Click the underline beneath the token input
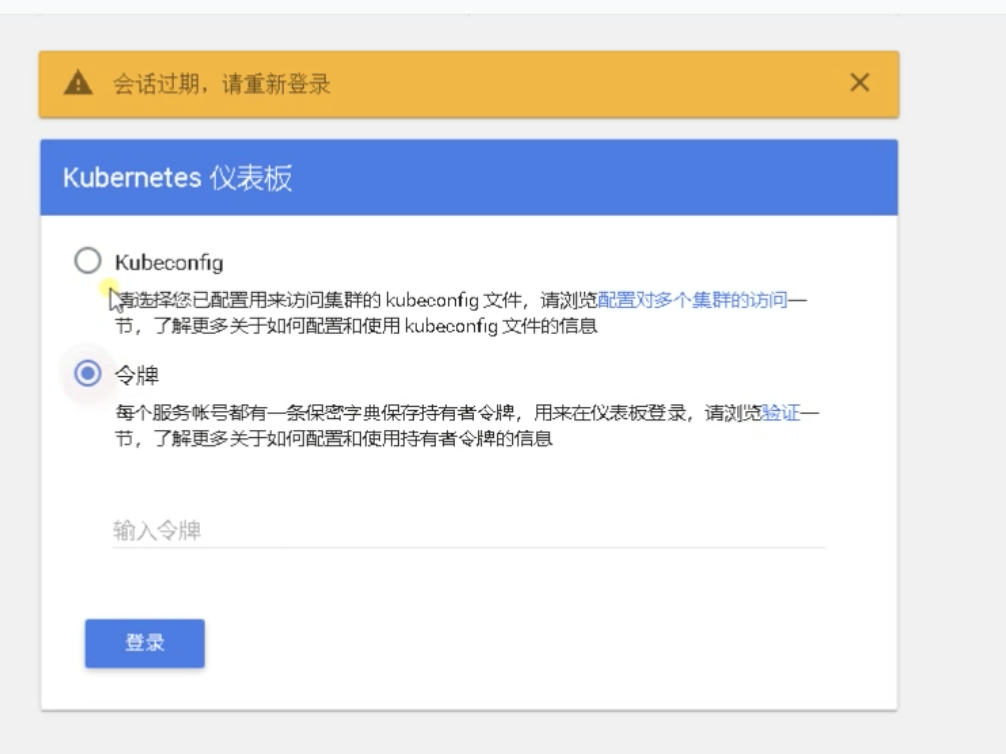1006x754 pixels. click(468, 547)
